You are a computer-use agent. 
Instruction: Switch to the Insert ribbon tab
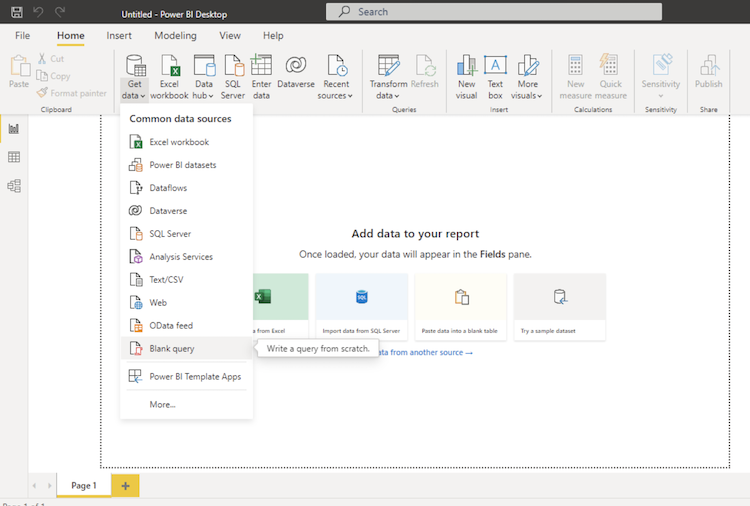(x=119, y=35)
